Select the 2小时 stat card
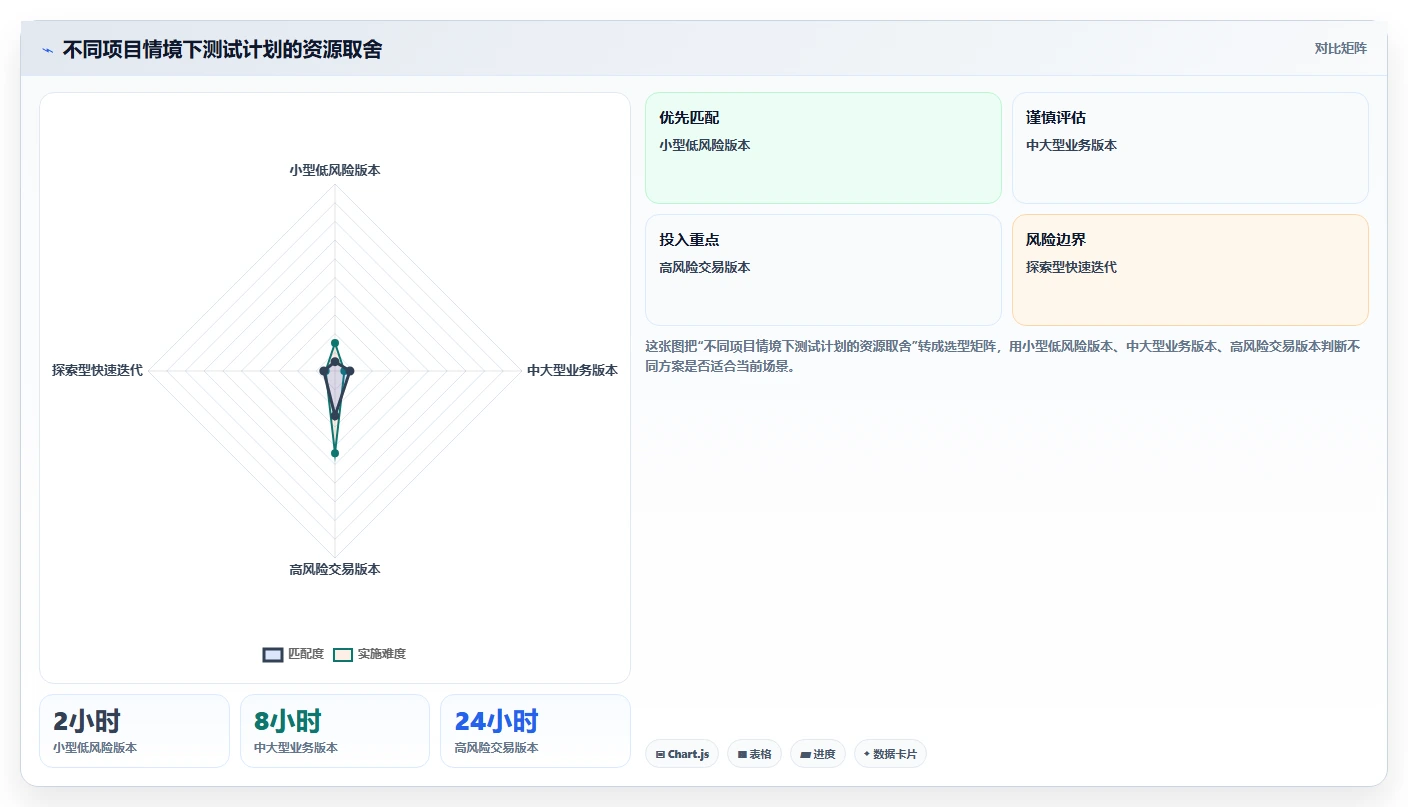The height and width of the screenshot is (807, 1408). pos(134,731)
